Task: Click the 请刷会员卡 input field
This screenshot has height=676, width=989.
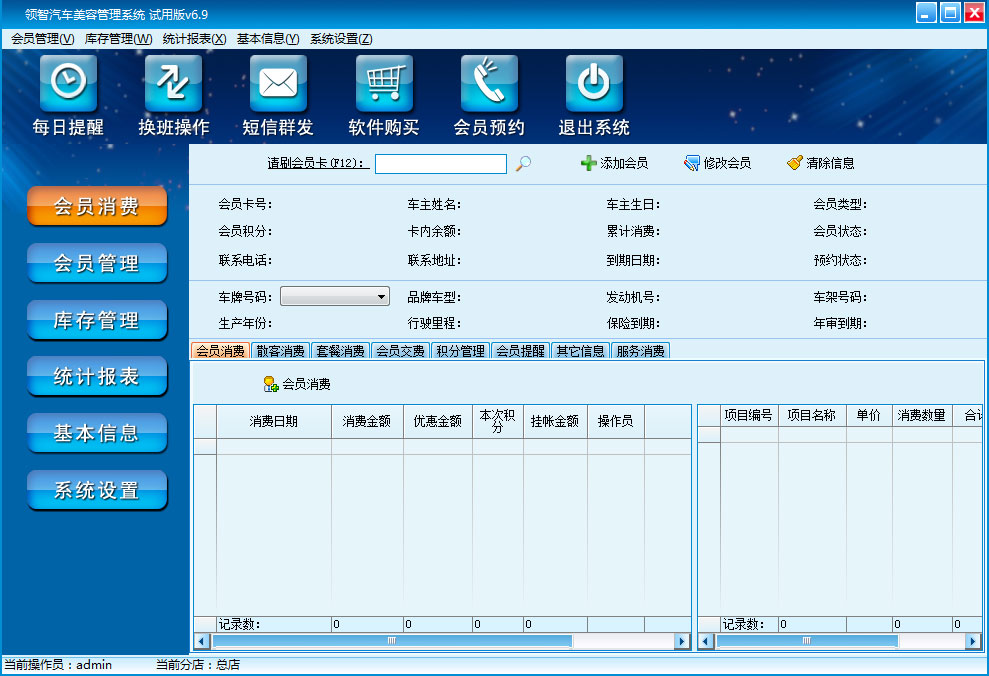Action: [441, 164]
